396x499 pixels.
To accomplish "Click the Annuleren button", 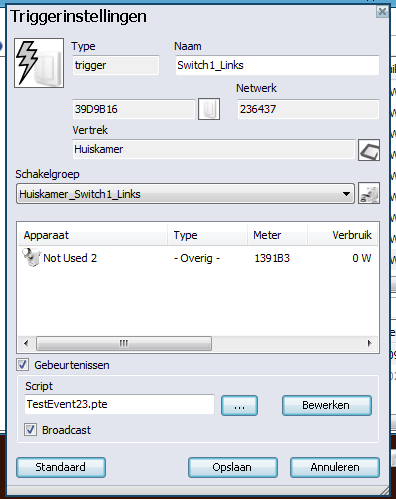I will tap(335, 467).
